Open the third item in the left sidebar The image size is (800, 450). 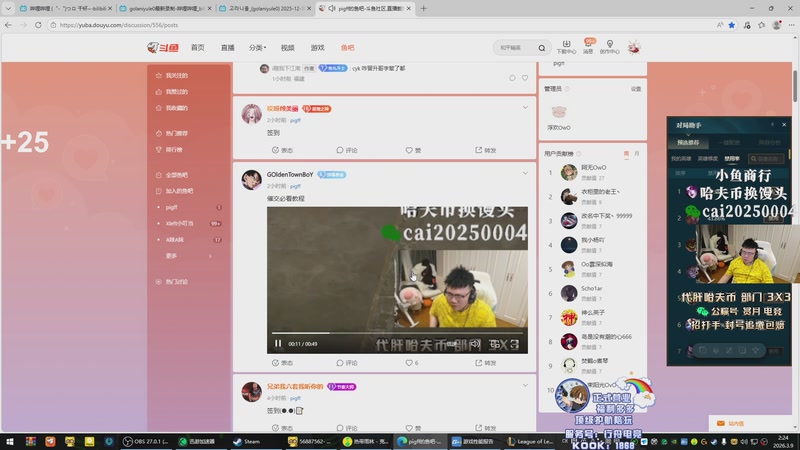(x=172, y=108)
